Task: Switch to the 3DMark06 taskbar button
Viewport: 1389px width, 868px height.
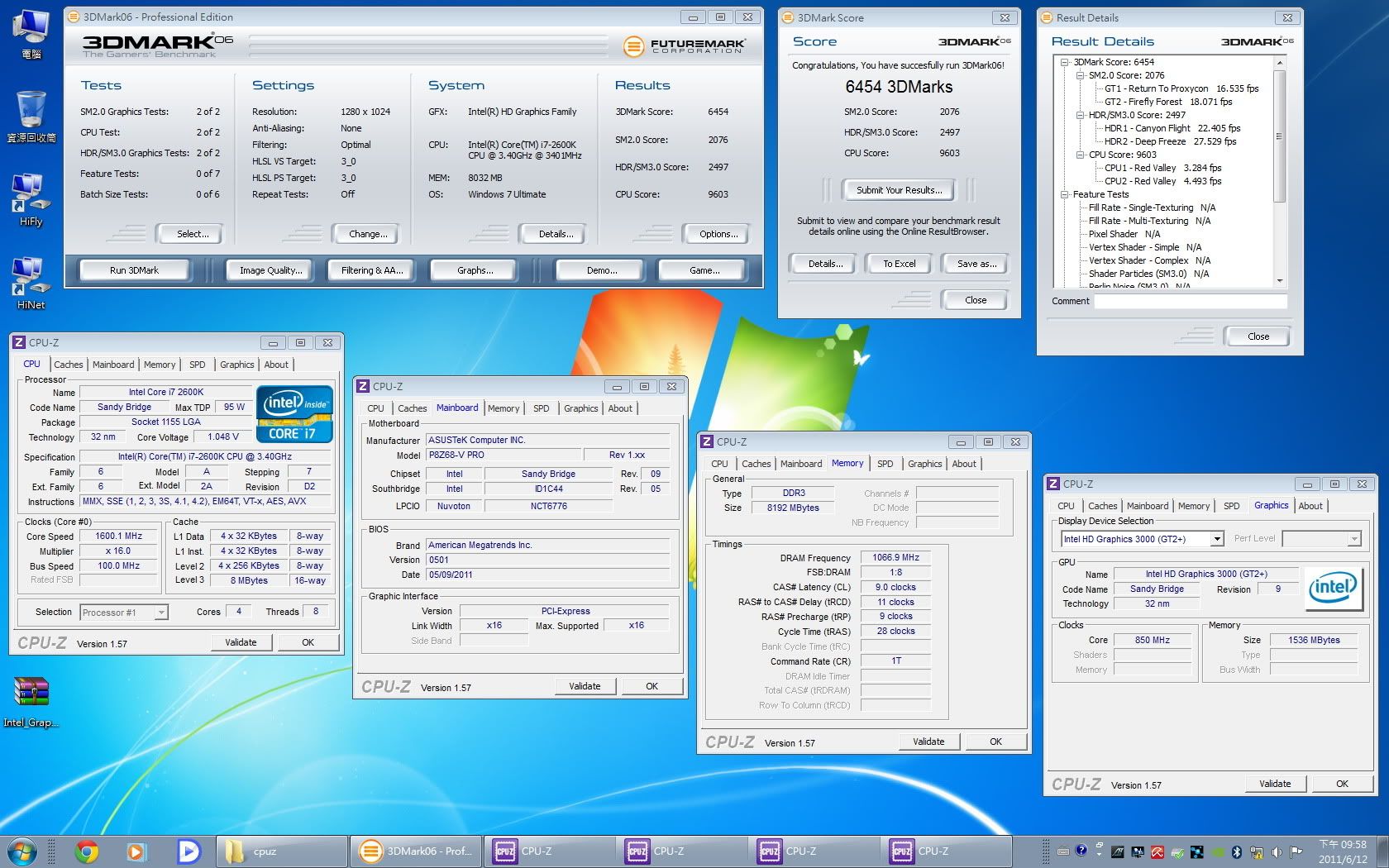Action: pos(414,851)
